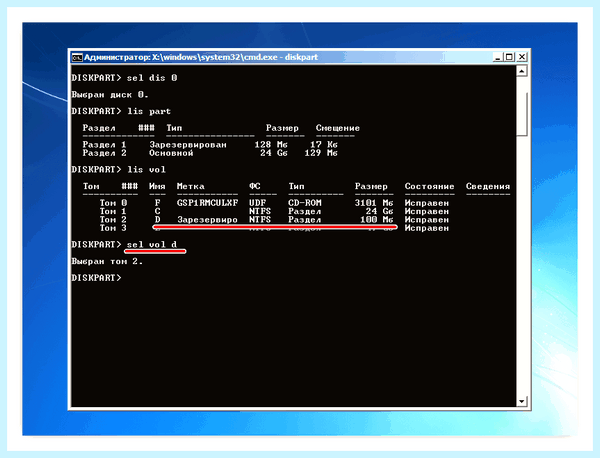
Task: Click the drive letter 'F' in volume list
Action: [157, 203]
